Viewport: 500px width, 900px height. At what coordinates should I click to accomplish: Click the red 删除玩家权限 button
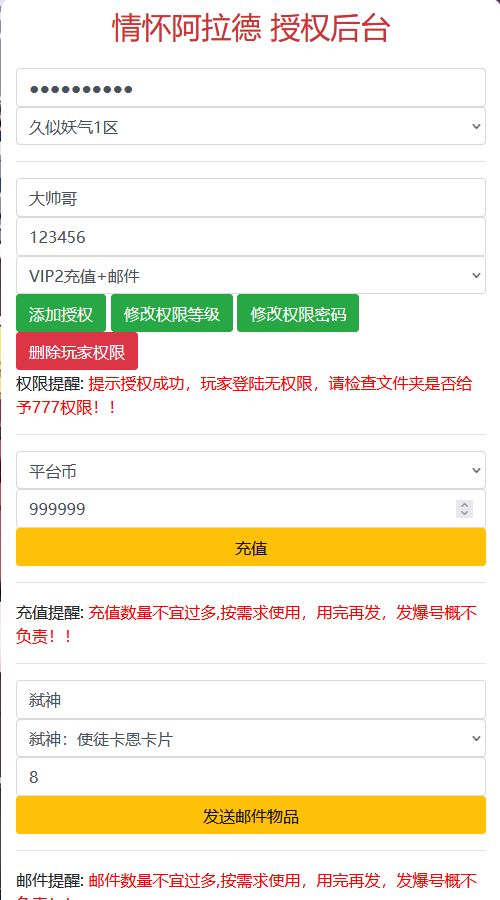click(x=77, y=351)
